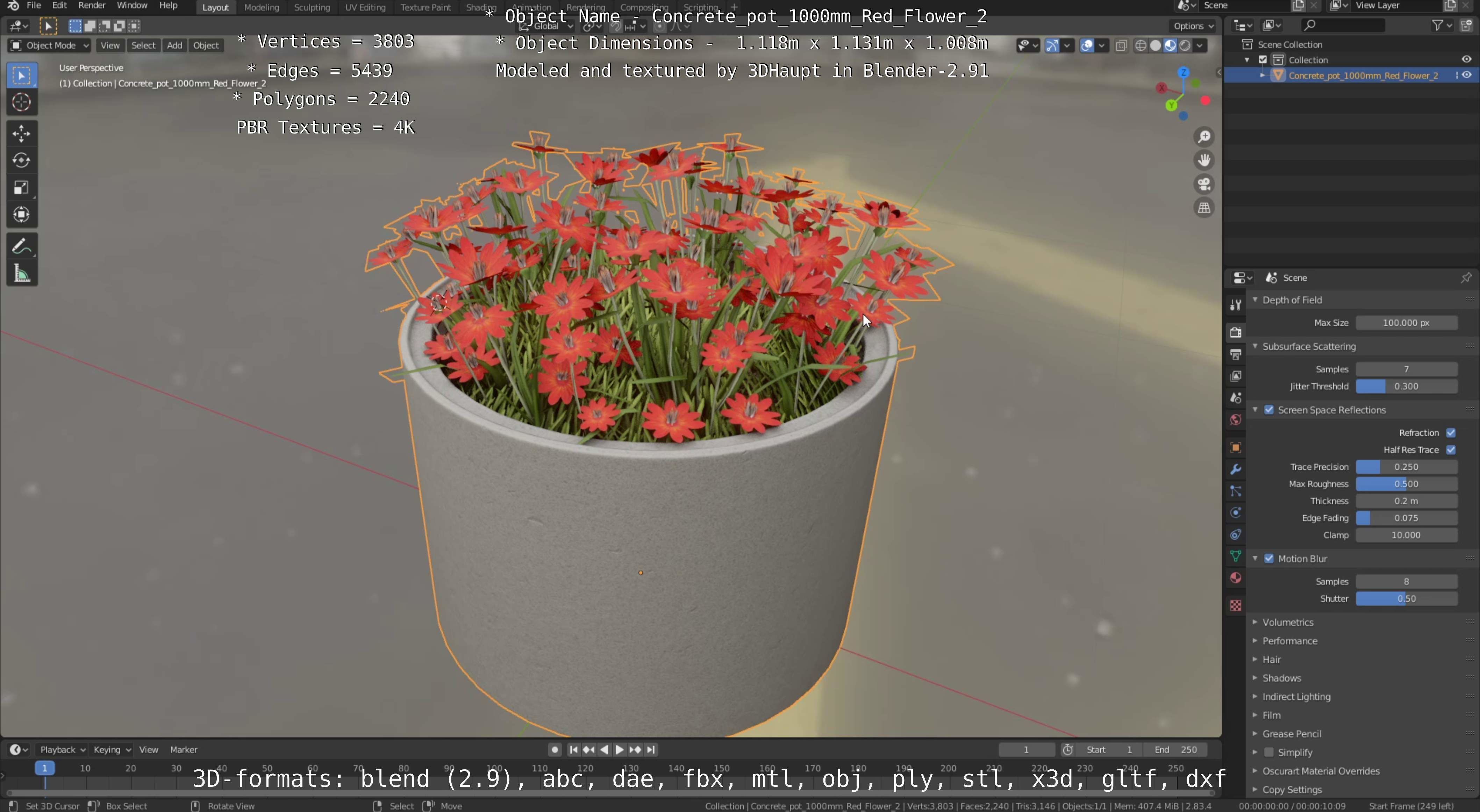Toggle X-ray display in viewport header
This screenshot has width=1480, height=812.
tap(1121, 45)
